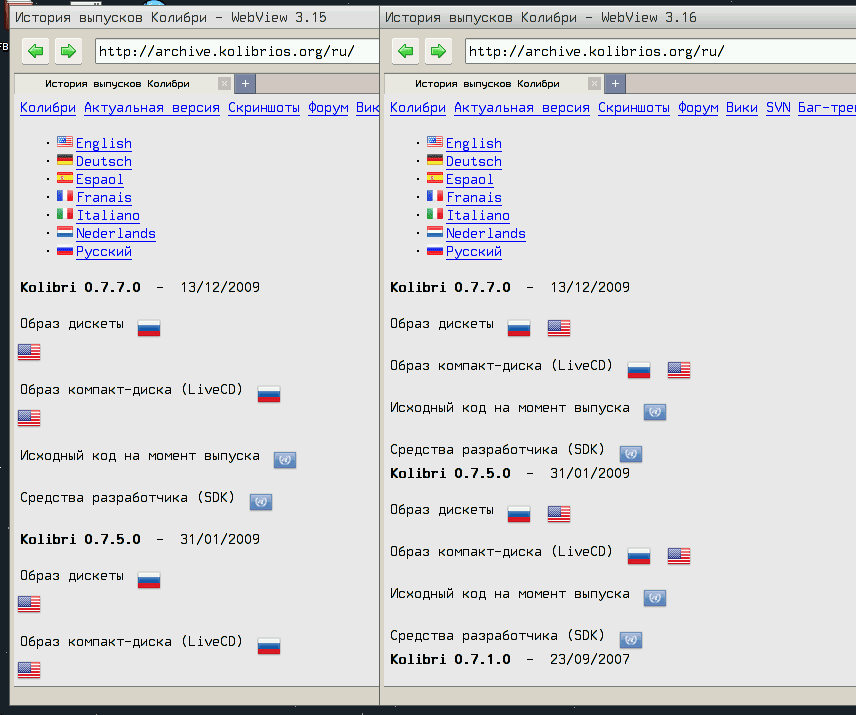This screenshot has height=715, width=856.
Task: Click US flag for 0.7.5.0 LiveCD in WebView 3.16
Action: (679, 555)
